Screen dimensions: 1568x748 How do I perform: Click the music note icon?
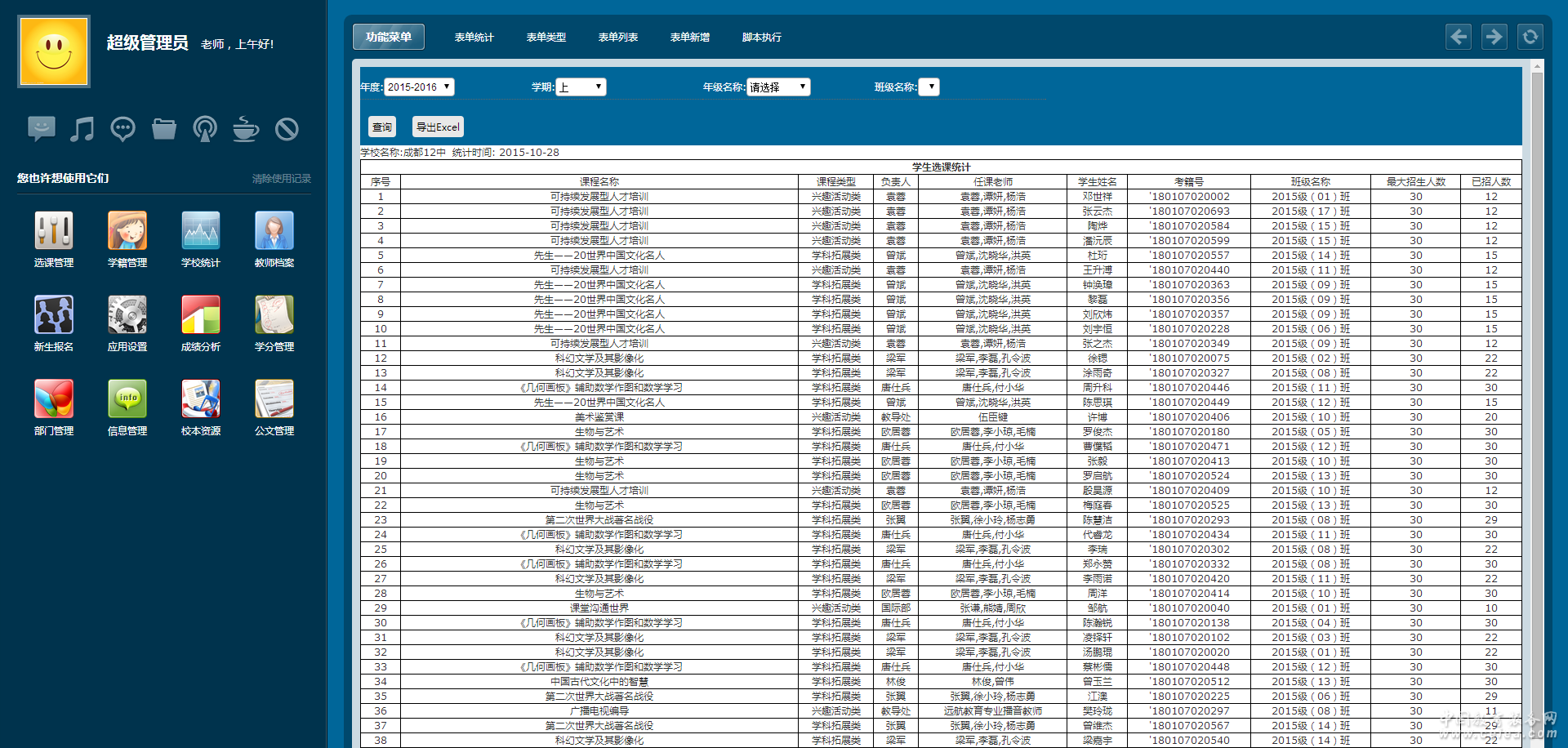(x=82, y=129)
